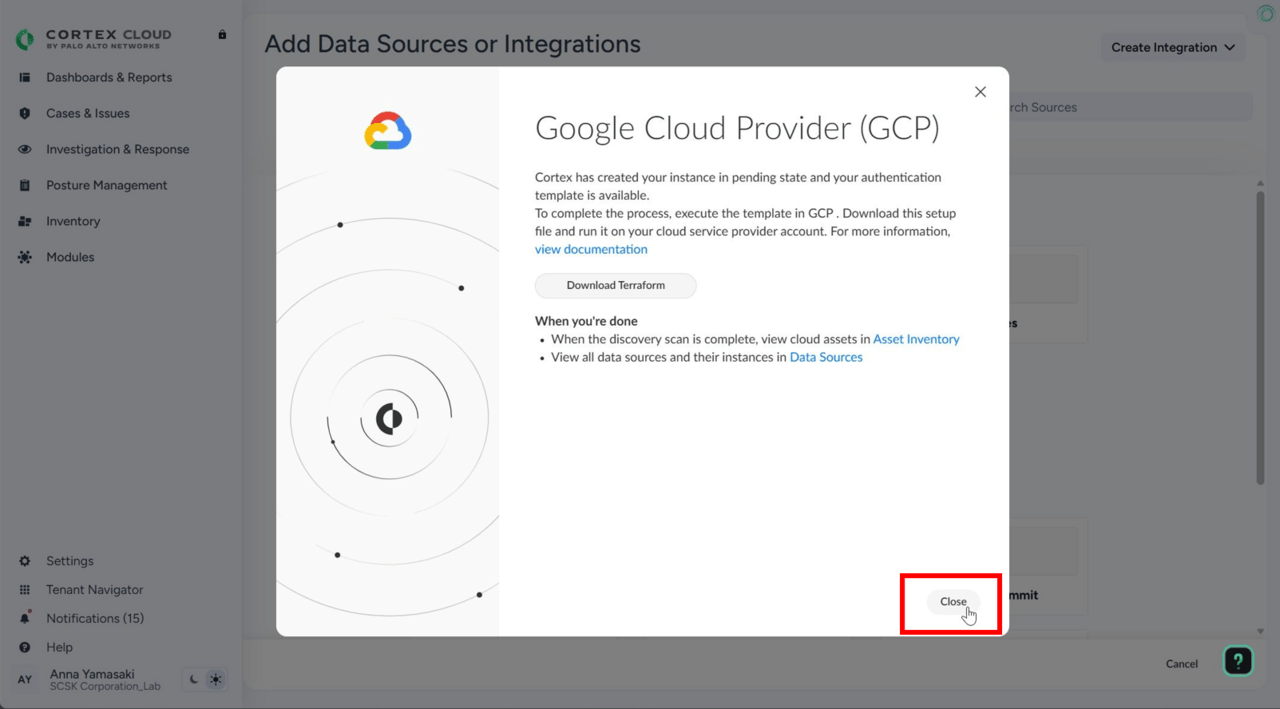Click the scrollbar up arrow
This screenshot has width=1280, height=709.
pyautogui.click(x=1260, y=183)
